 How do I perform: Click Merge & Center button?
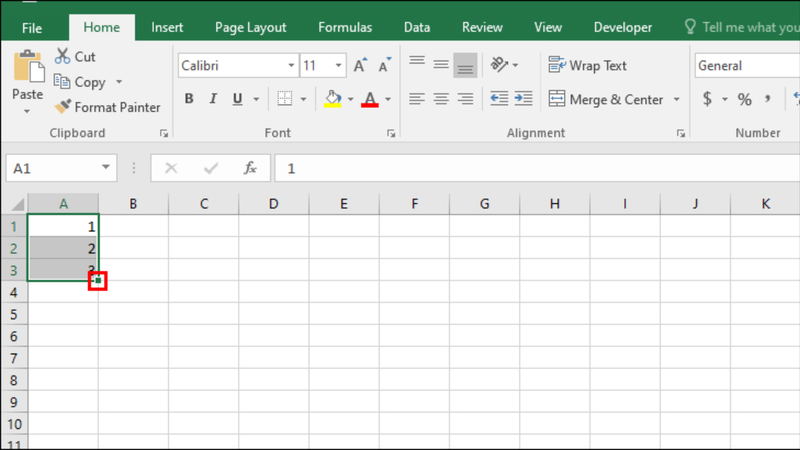[606, 99]
